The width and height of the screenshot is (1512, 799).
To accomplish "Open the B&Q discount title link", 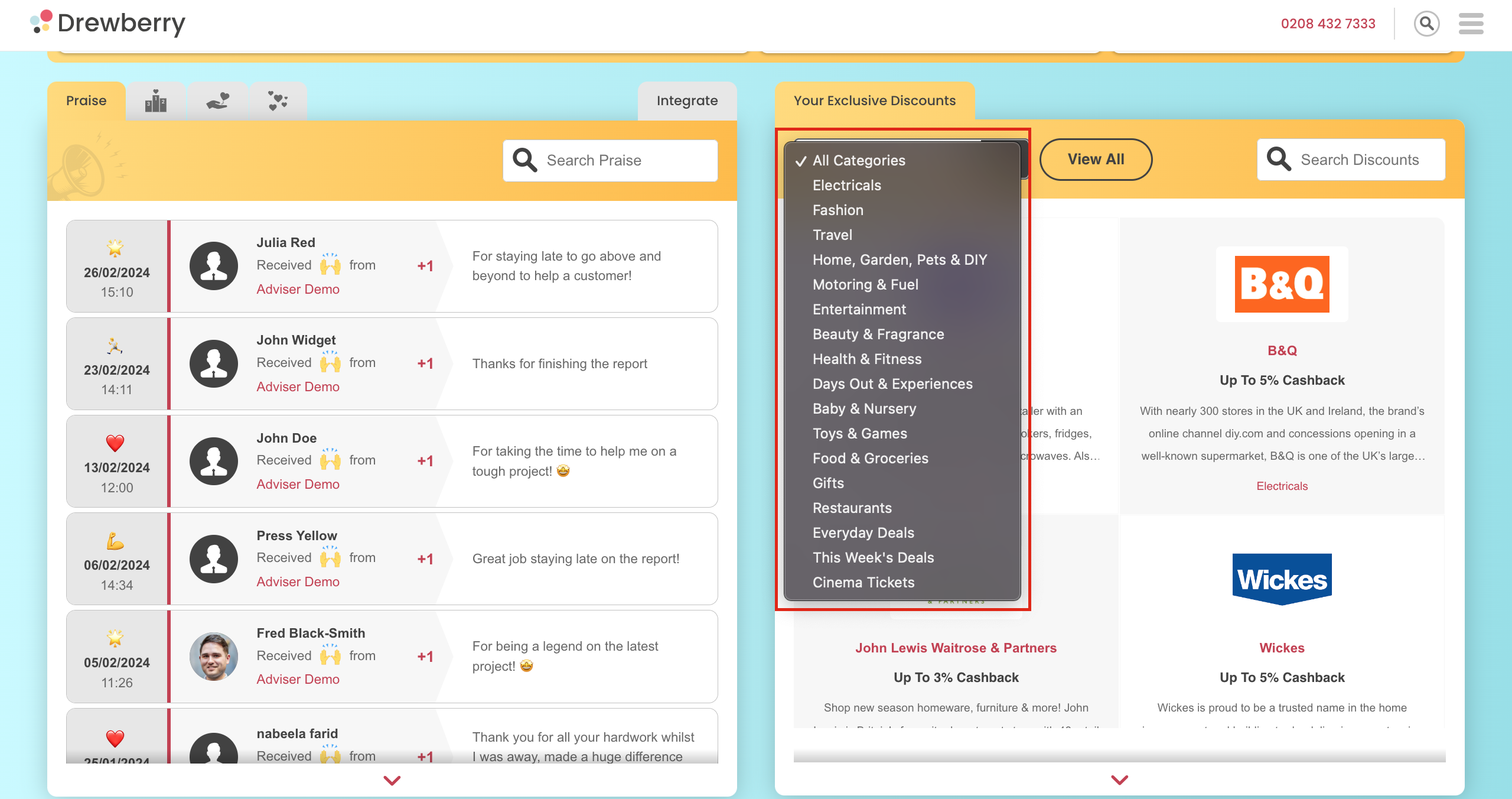I will point(1282,351).
